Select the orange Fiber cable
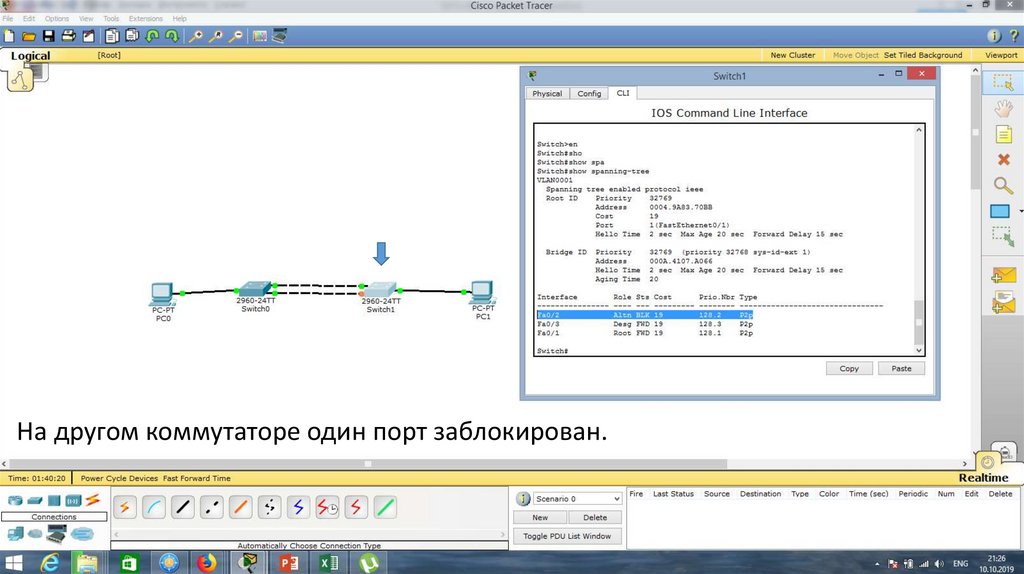1024x574 pixels. [x=240, y=507]
